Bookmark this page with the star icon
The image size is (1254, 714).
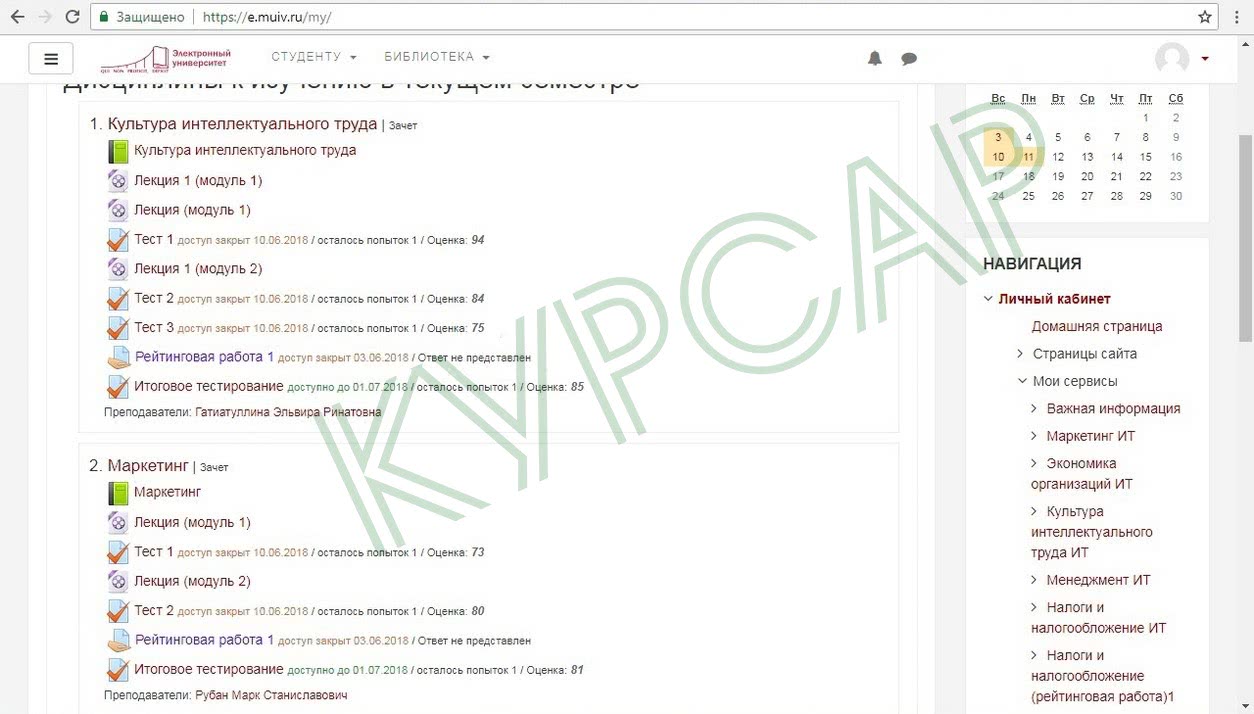point(1205,17)
